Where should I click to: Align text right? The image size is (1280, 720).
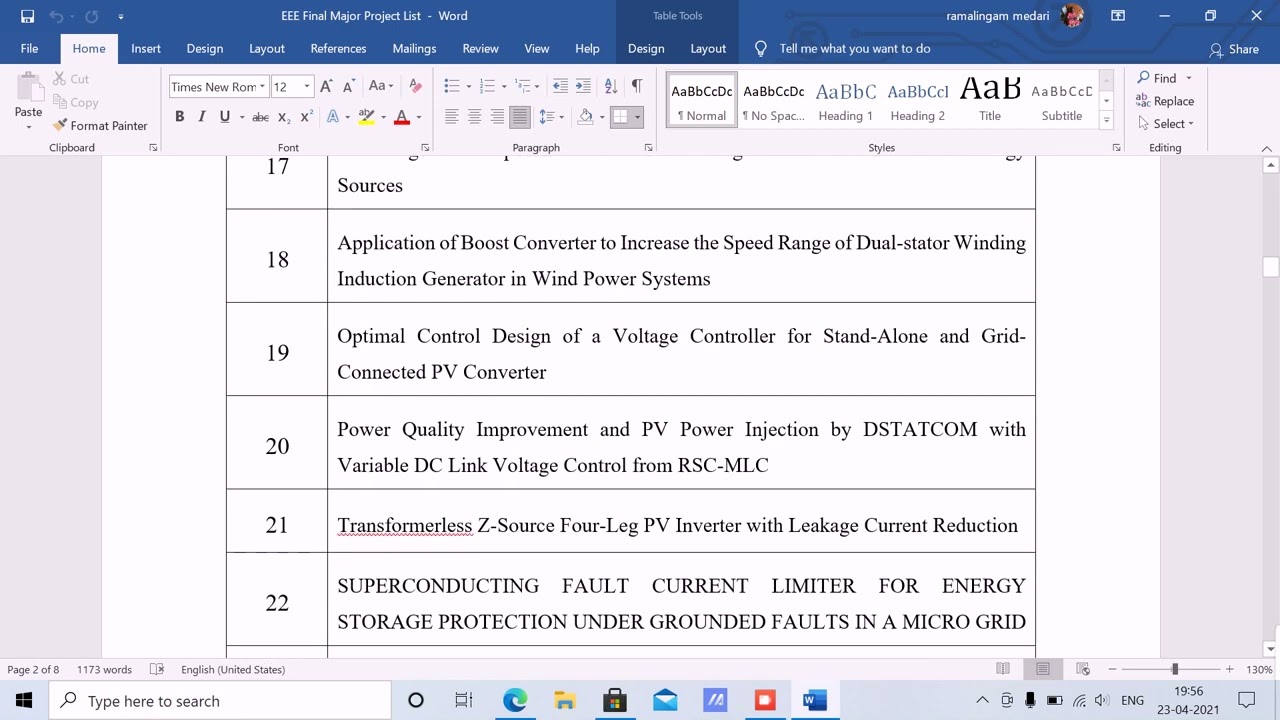click(x=497, y=117)
